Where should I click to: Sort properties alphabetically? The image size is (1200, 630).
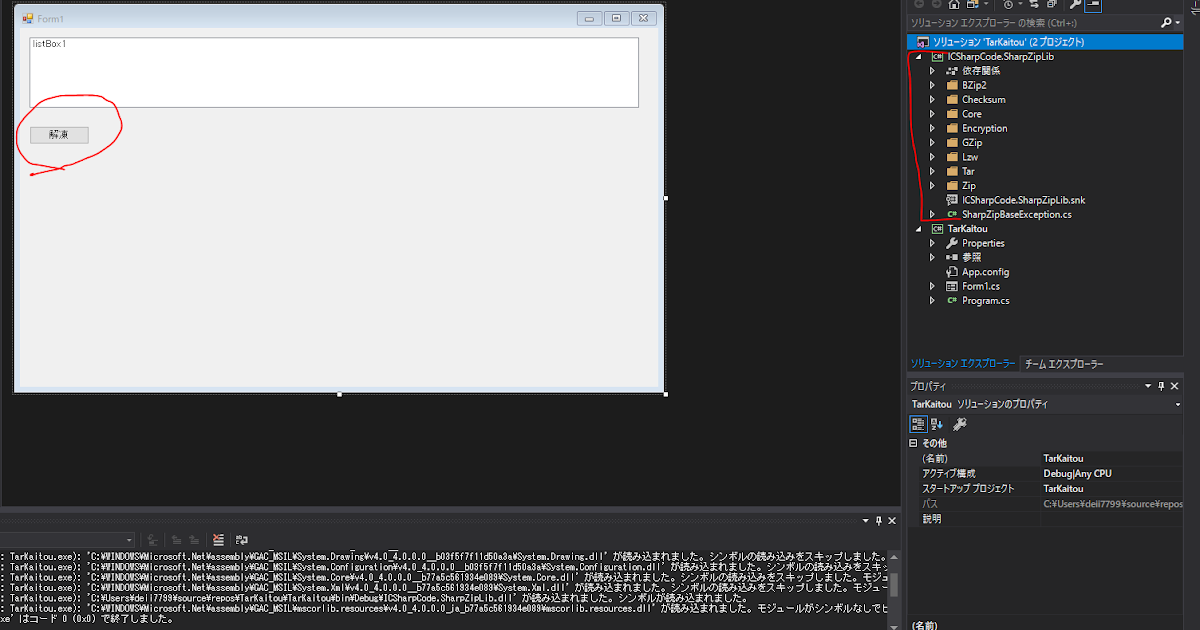(x=936, y=423)
